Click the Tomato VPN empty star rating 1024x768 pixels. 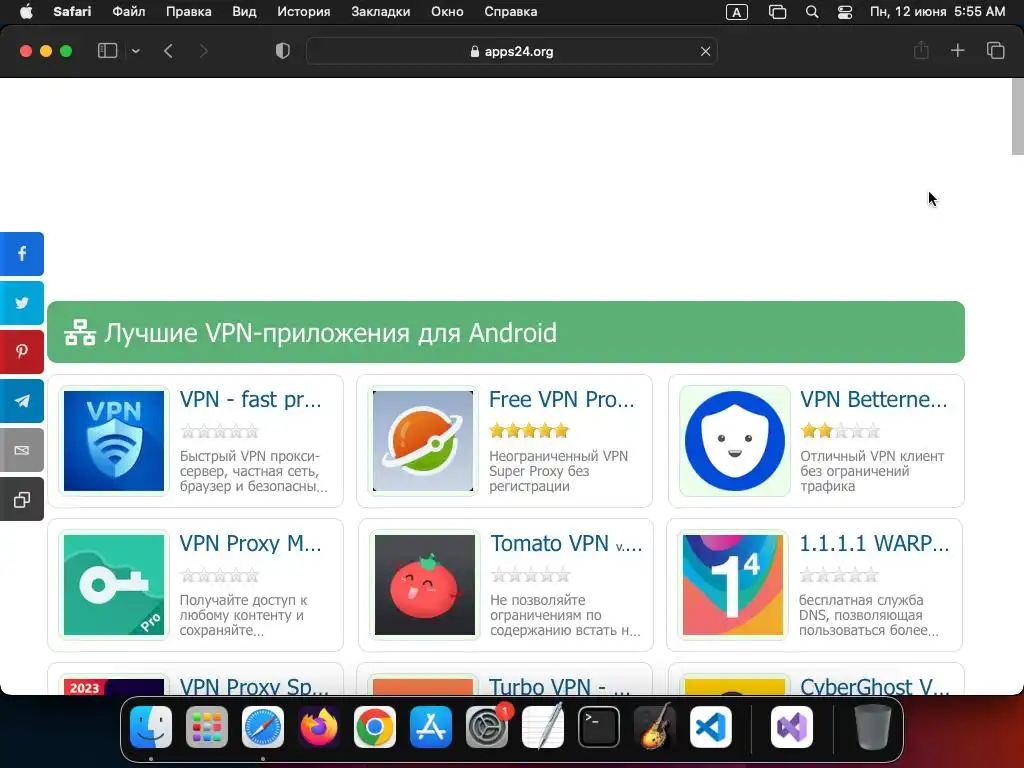pos(530,575)
